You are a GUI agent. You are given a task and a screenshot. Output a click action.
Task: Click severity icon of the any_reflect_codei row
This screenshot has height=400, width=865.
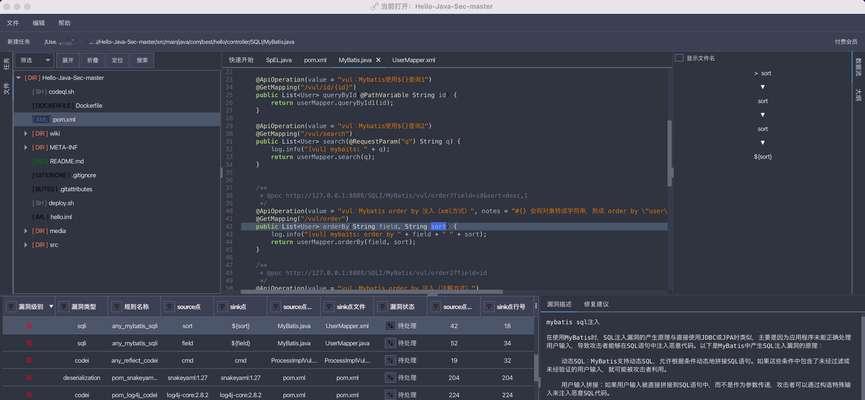(x=29, y=360)
